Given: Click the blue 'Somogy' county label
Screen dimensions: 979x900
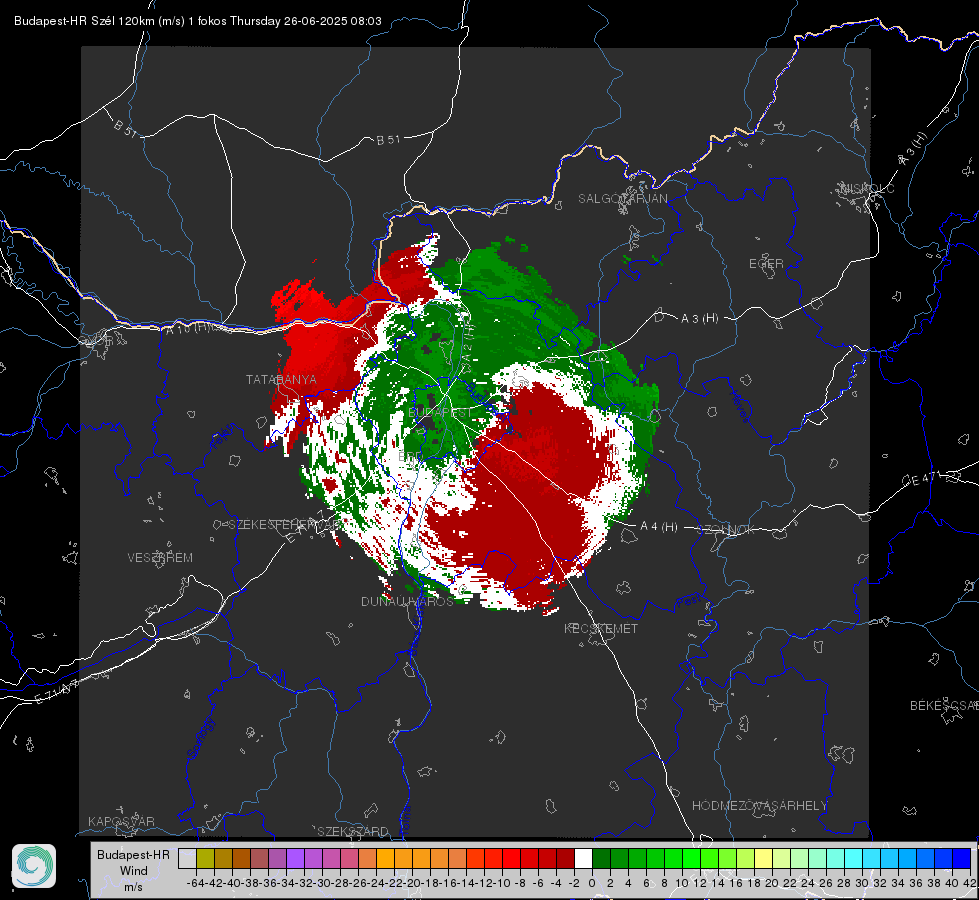Looking at the screenshot, I should [200, 739].
